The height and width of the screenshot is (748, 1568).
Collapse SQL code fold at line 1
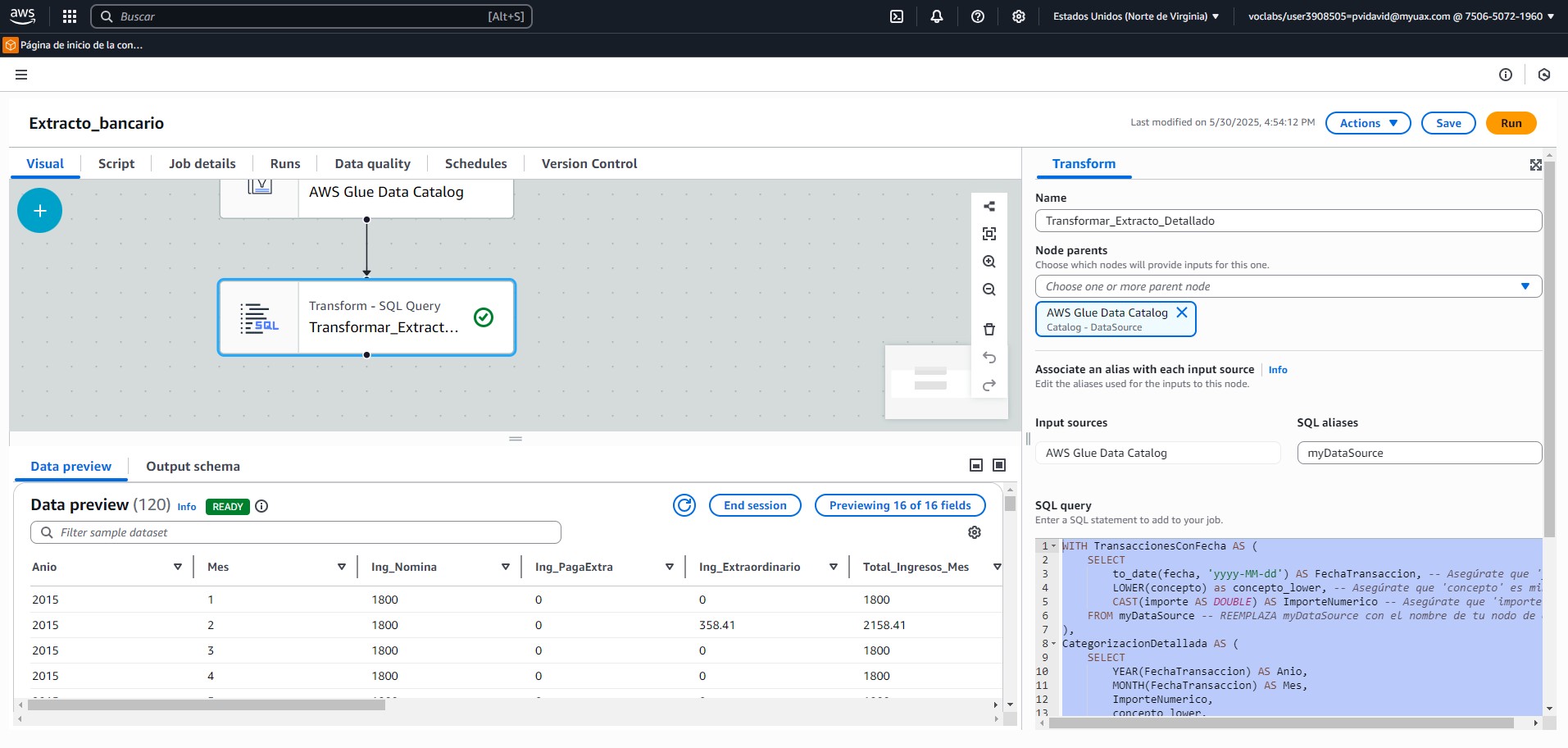tap(1054, 546)
